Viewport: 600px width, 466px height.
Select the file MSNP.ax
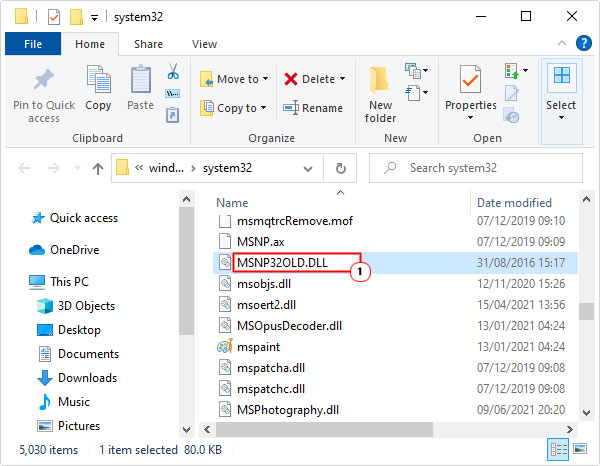pos(261,242)
